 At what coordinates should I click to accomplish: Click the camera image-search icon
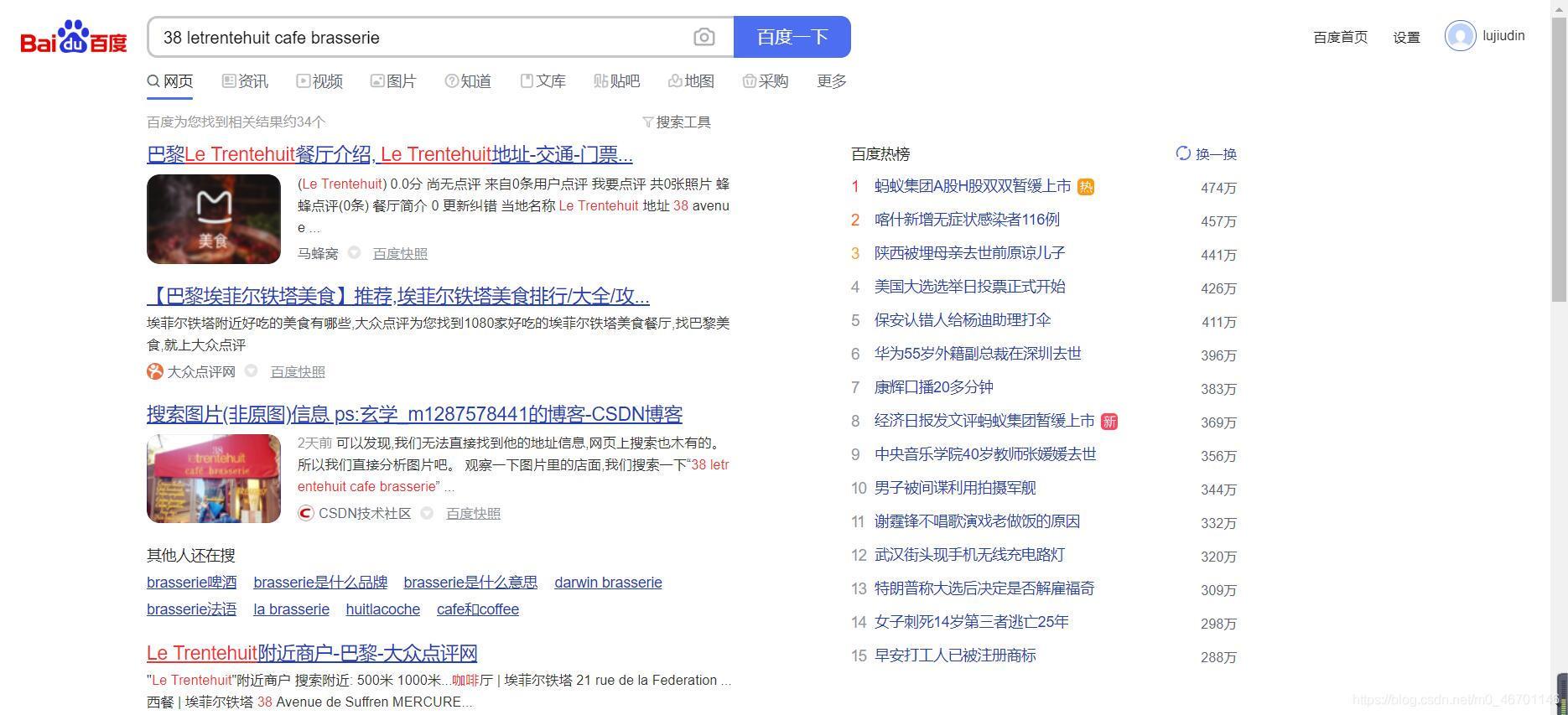pyautogui.click(x=704, y=37)
